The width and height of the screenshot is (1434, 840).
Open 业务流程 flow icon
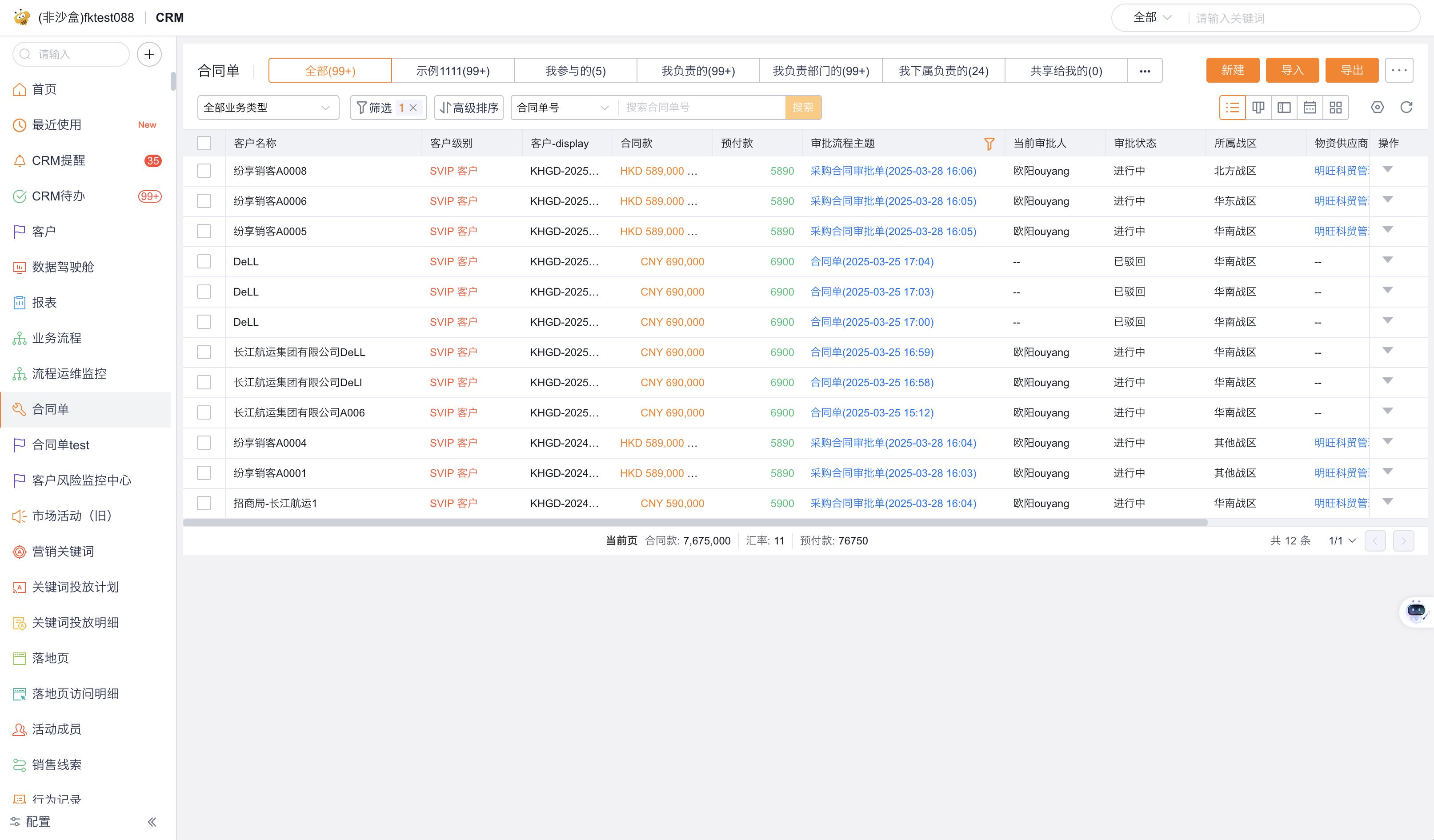(x=20, y=338)
